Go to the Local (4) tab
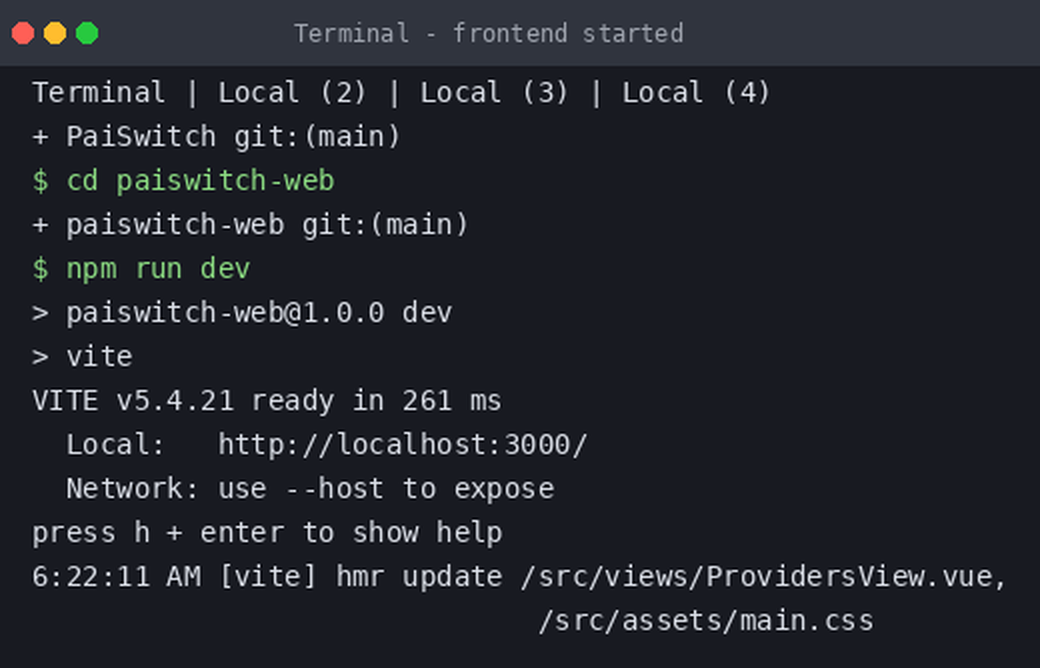The image size is (1040, 668). tap(696, 92)
